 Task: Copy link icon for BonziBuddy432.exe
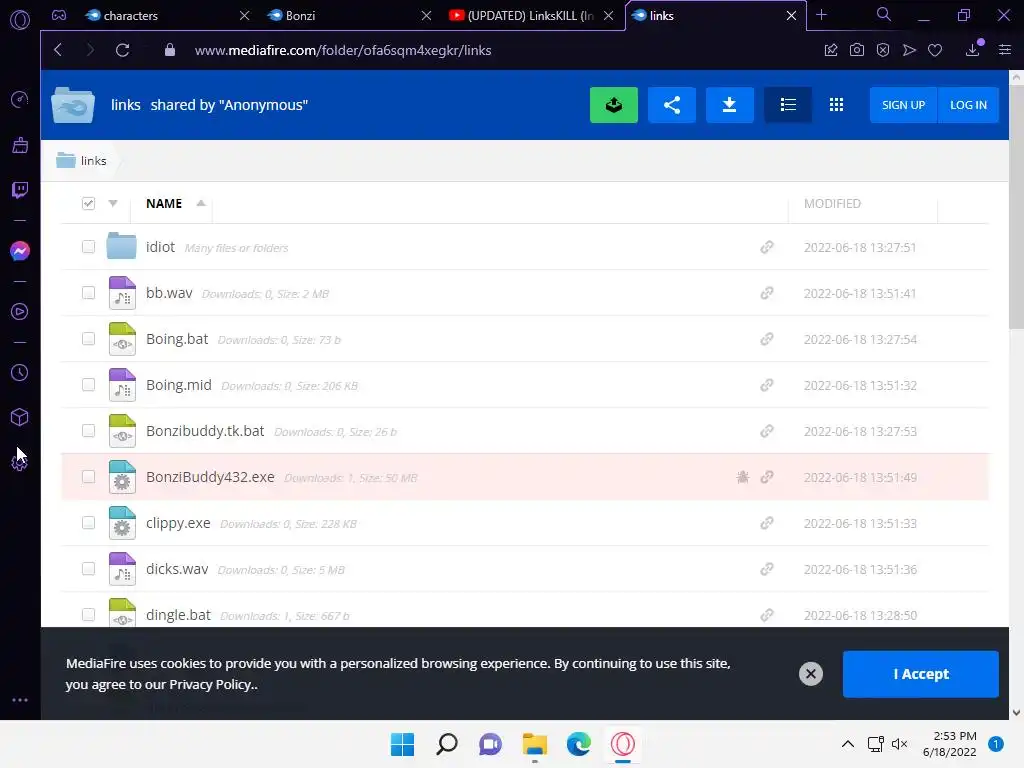coord(767,477)
